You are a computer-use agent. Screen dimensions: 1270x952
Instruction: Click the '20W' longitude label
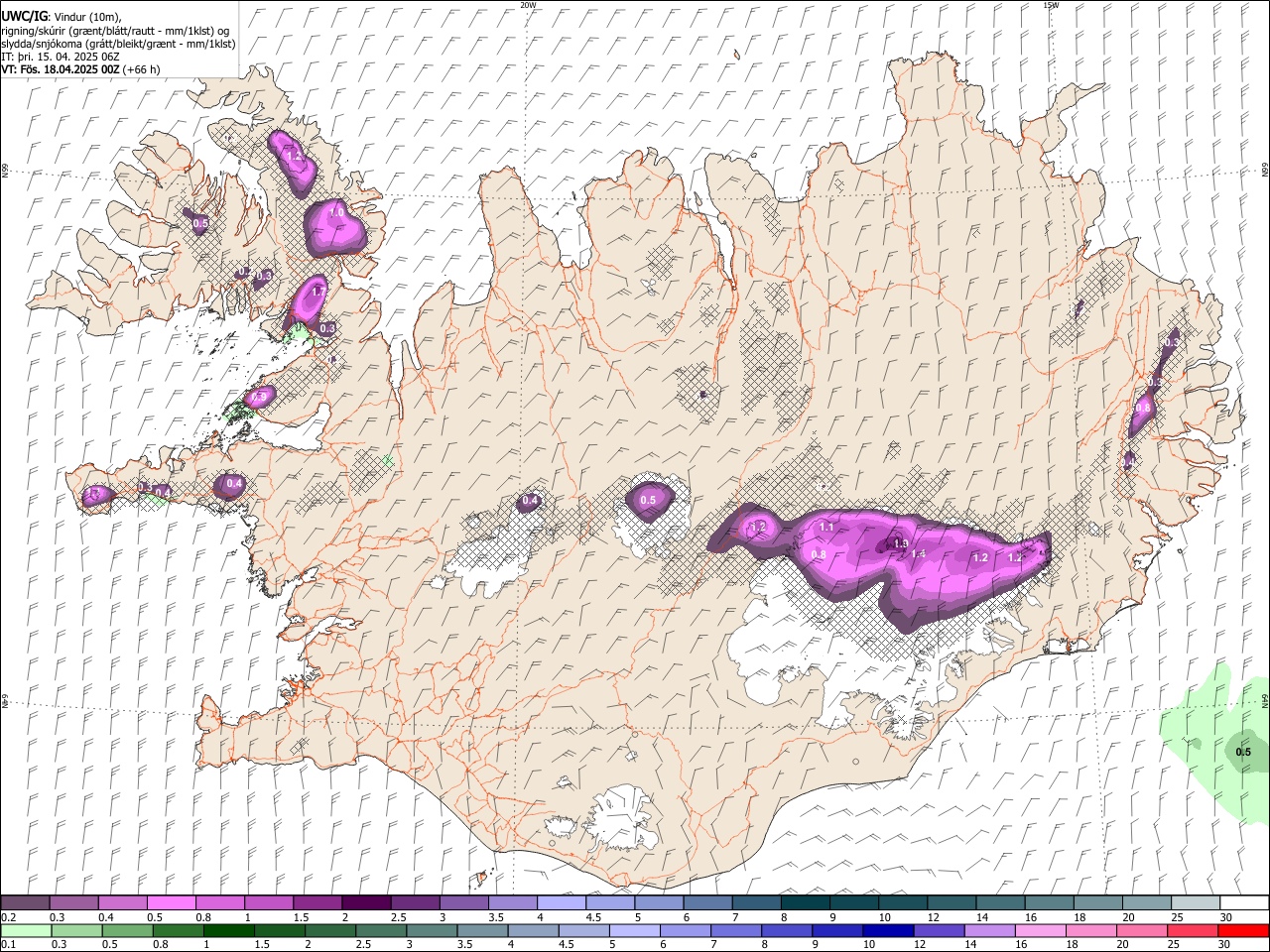[x=528, y=5]
